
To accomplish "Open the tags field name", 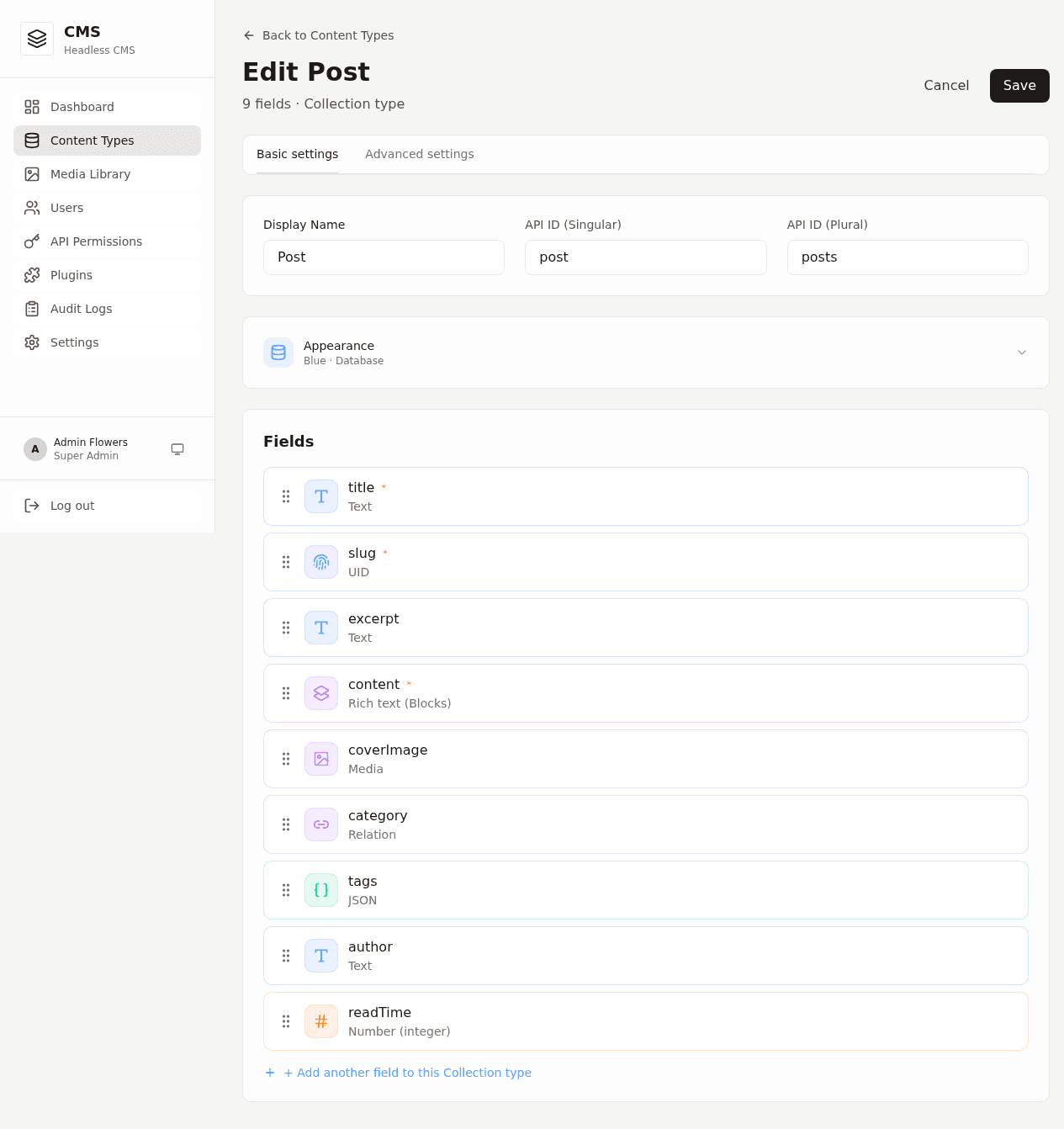I will (x=363, y=881).
